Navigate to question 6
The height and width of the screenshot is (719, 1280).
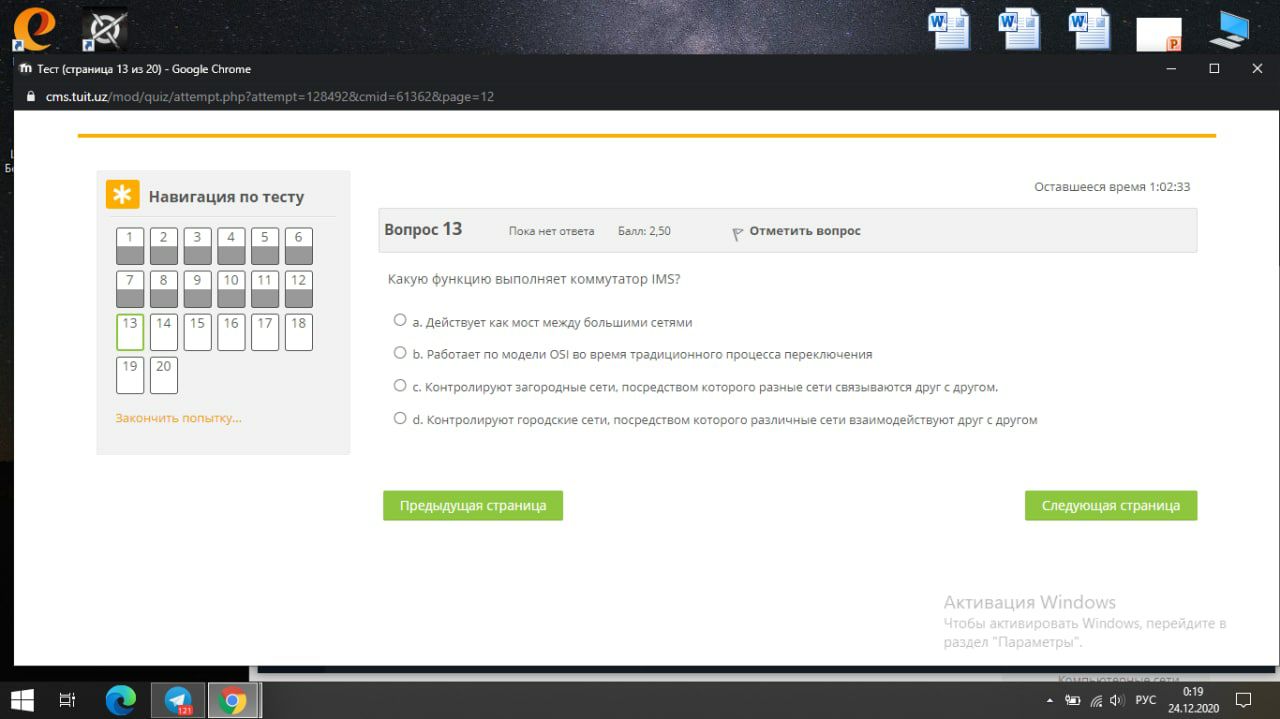point(299,246)
